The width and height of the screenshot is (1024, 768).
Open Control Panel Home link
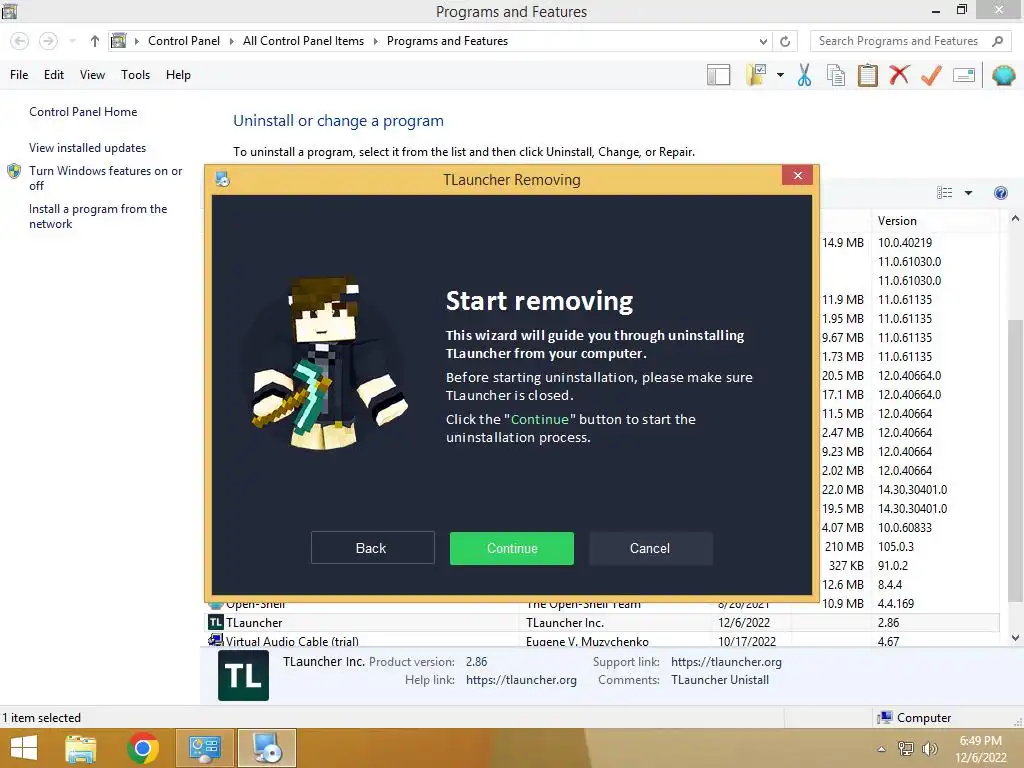click(83, 112)
